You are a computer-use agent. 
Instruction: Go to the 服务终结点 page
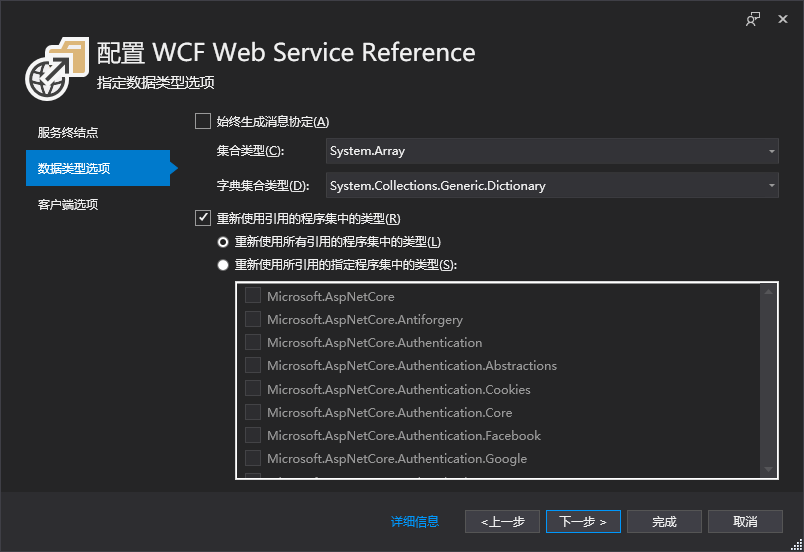click(68, 133)
